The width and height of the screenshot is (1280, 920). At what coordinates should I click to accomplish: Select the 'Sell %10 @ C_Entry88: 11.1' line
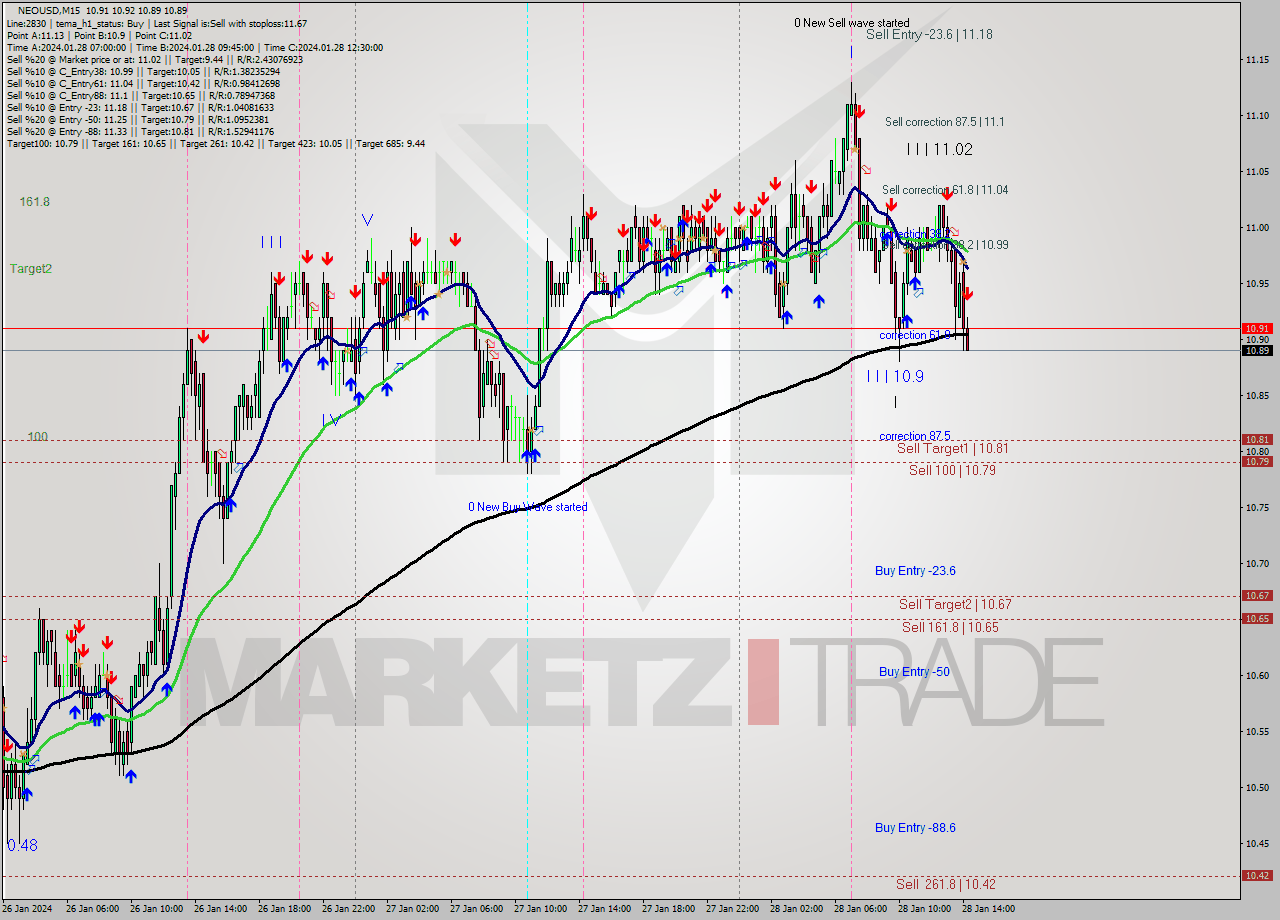[141, 95]
